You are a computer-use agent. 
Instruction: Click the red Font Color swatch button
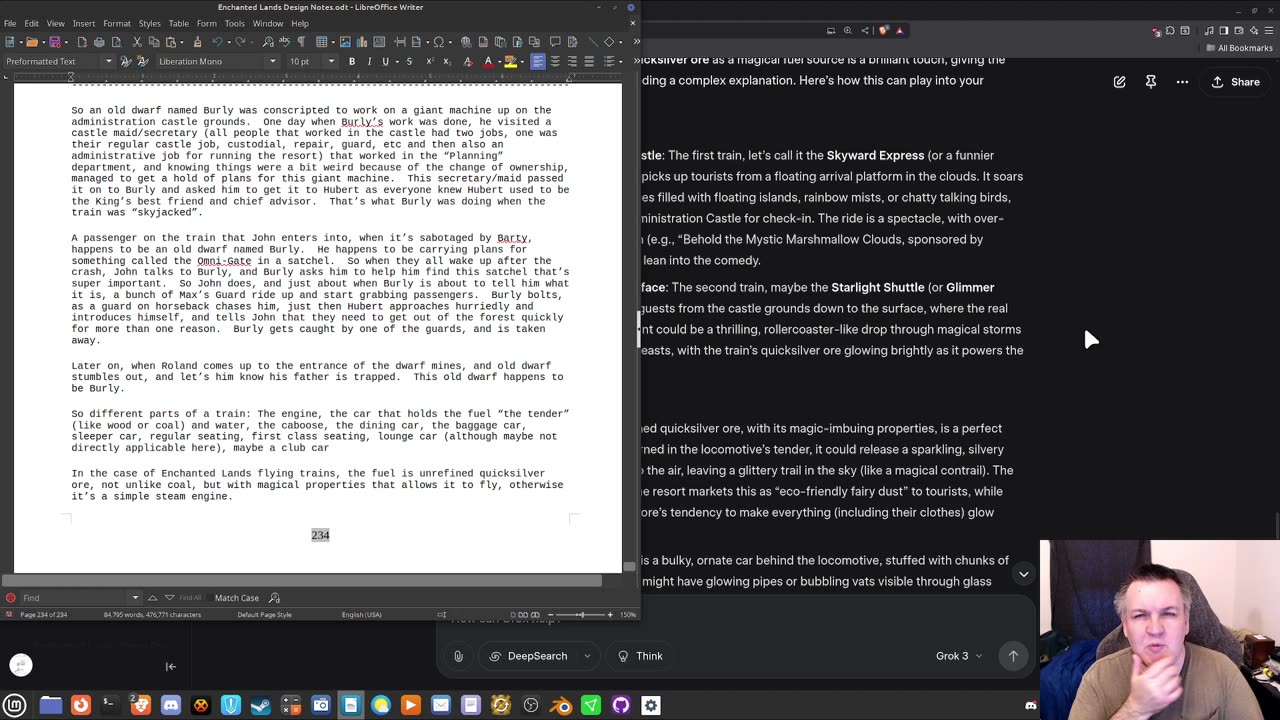(488, 61)
